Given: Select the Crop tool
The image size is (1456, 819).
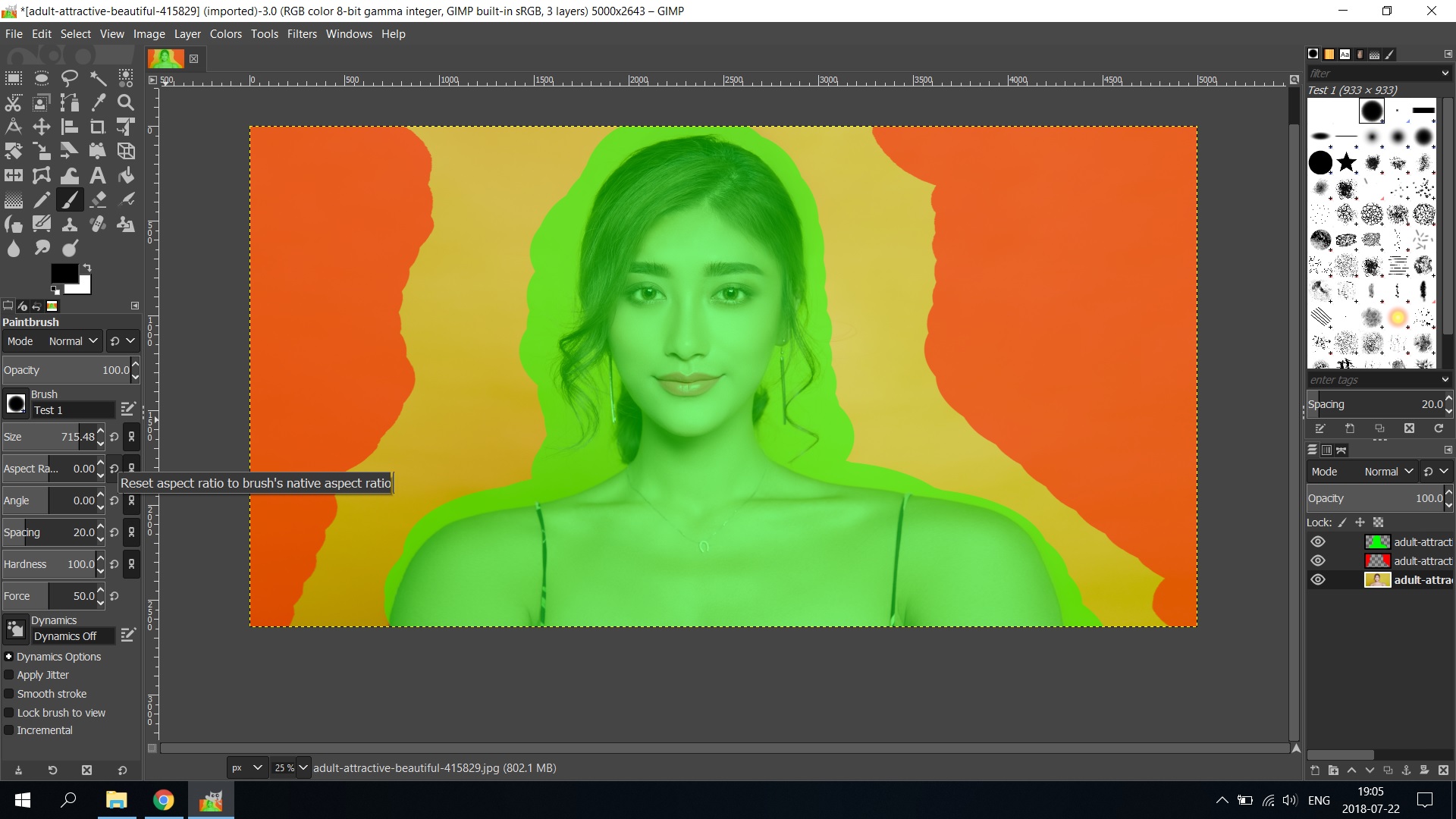Looking at the screenshot, I should 98,127.
